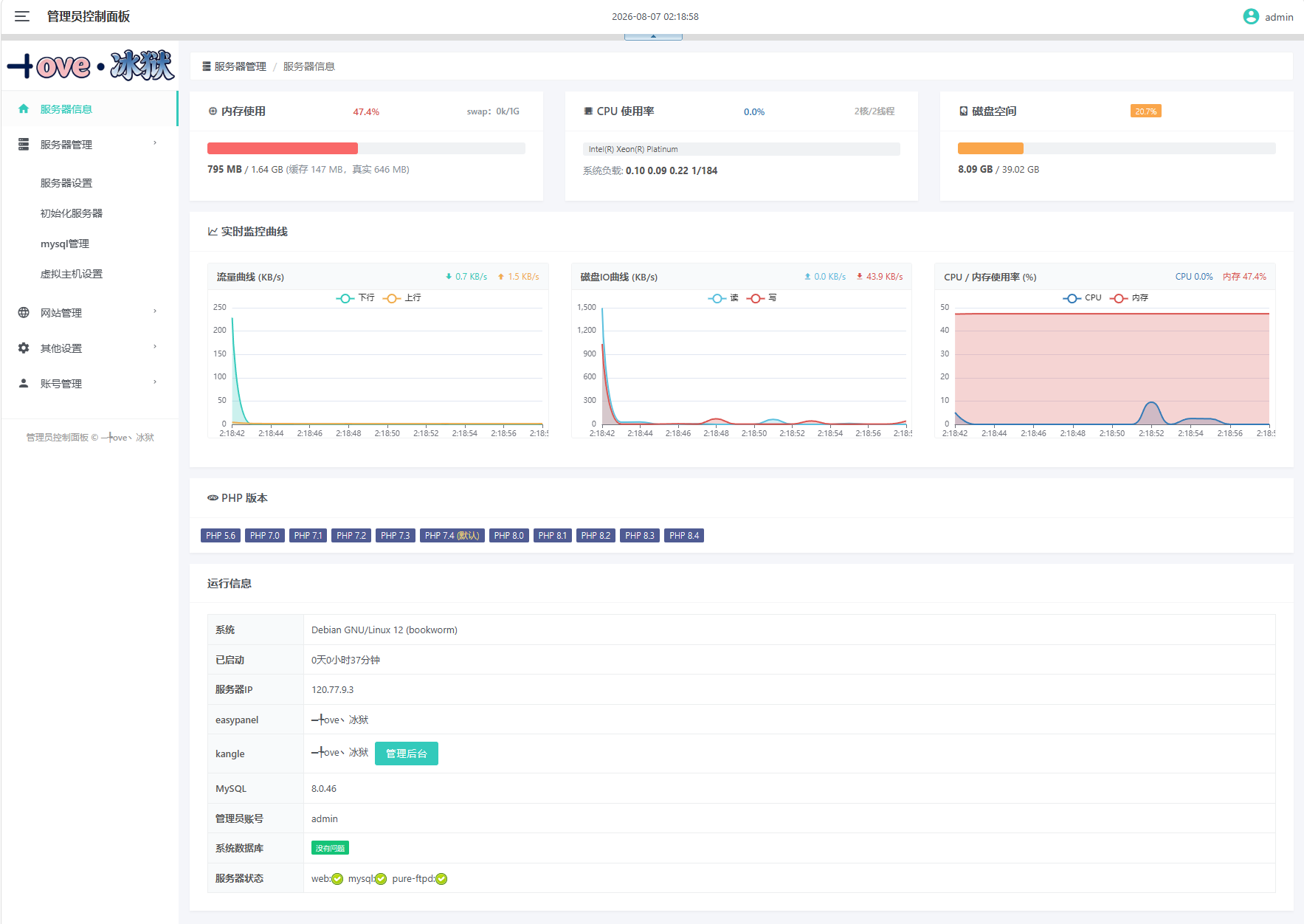Toggle the 内存 series in usage chart

[x=1129, y=298]
